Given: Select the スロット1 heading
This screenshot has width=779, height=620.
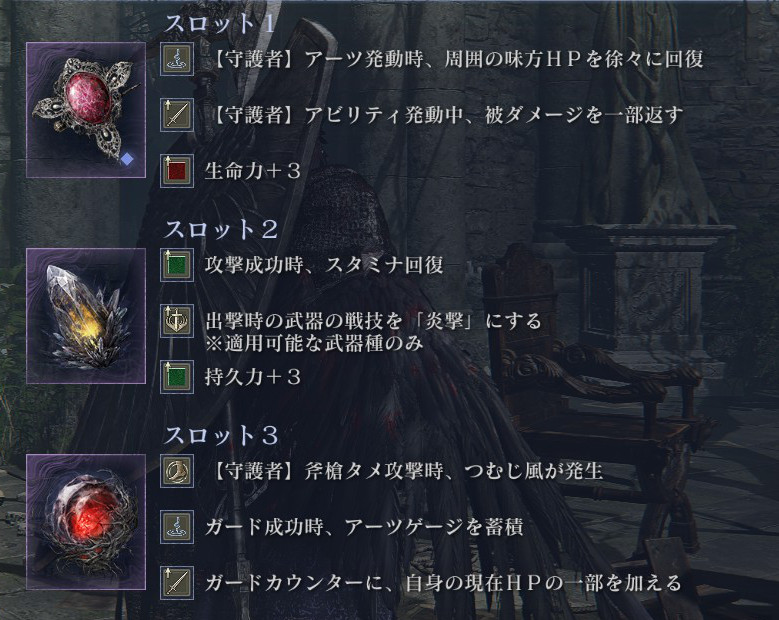Looking at the screenshot, I should point(220,23).
